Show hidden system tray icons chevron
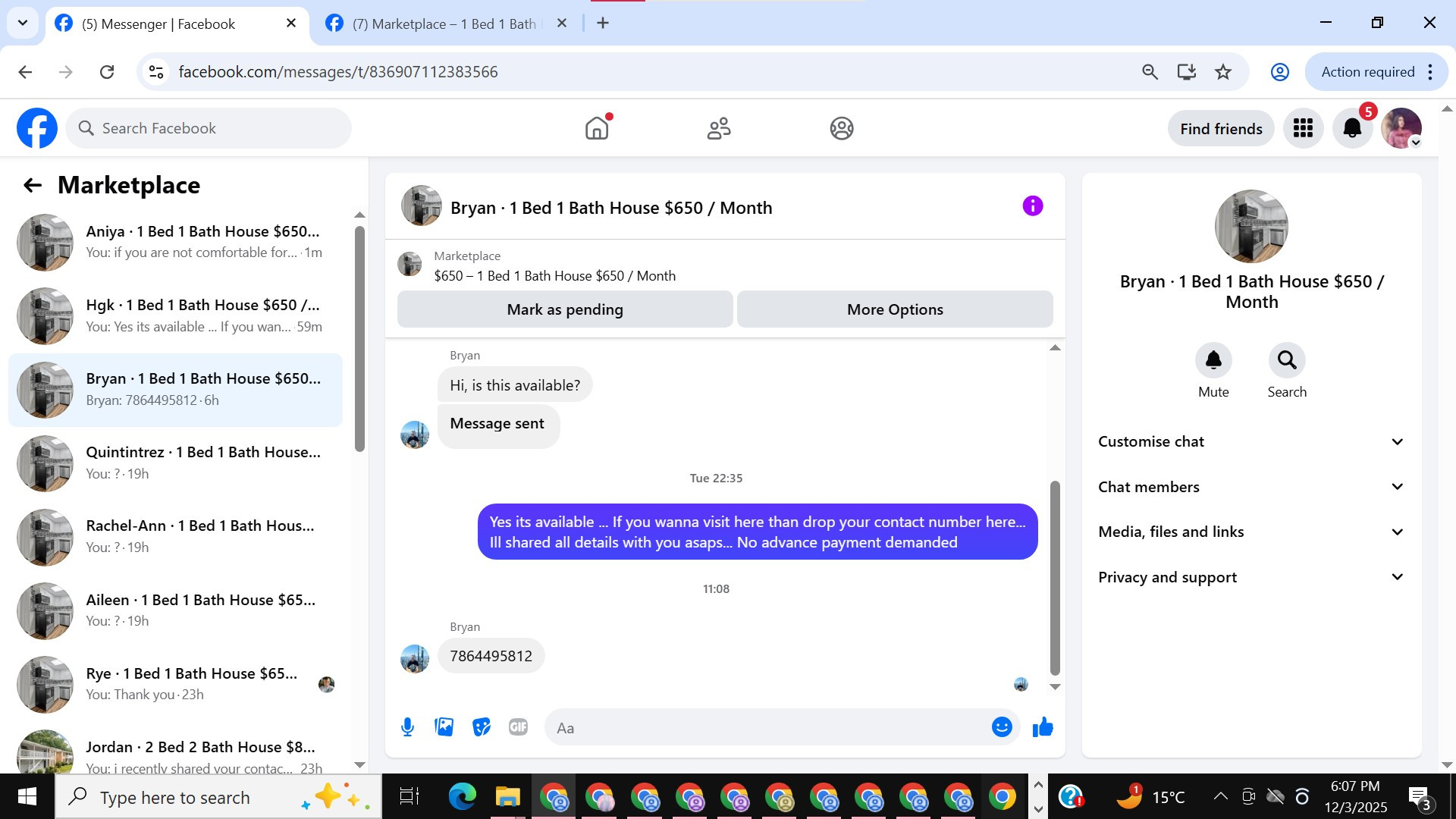 tap(1220, 796)
